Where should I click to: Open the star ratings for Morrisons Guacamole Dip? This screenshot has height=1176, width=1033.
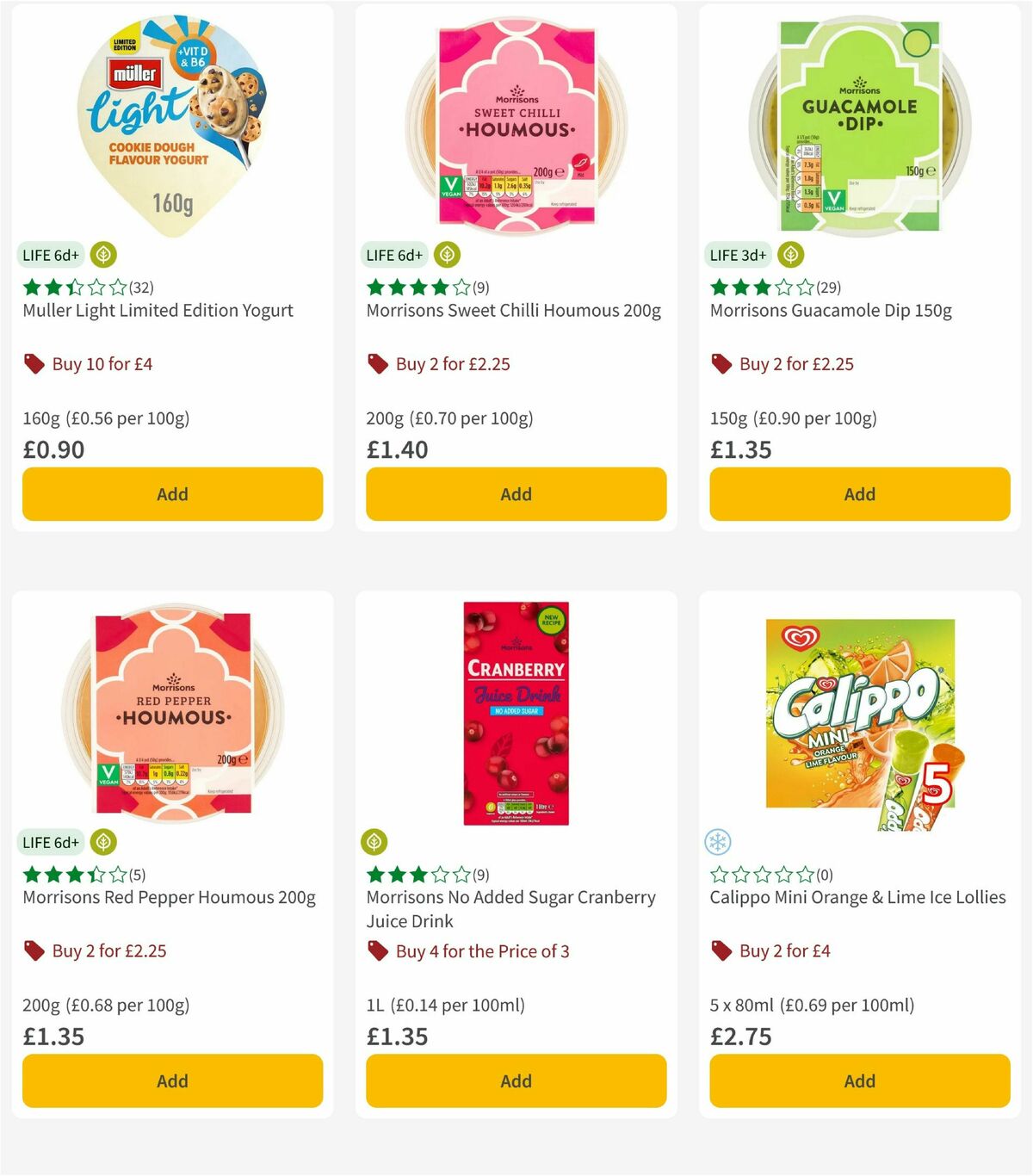(762, 287)
